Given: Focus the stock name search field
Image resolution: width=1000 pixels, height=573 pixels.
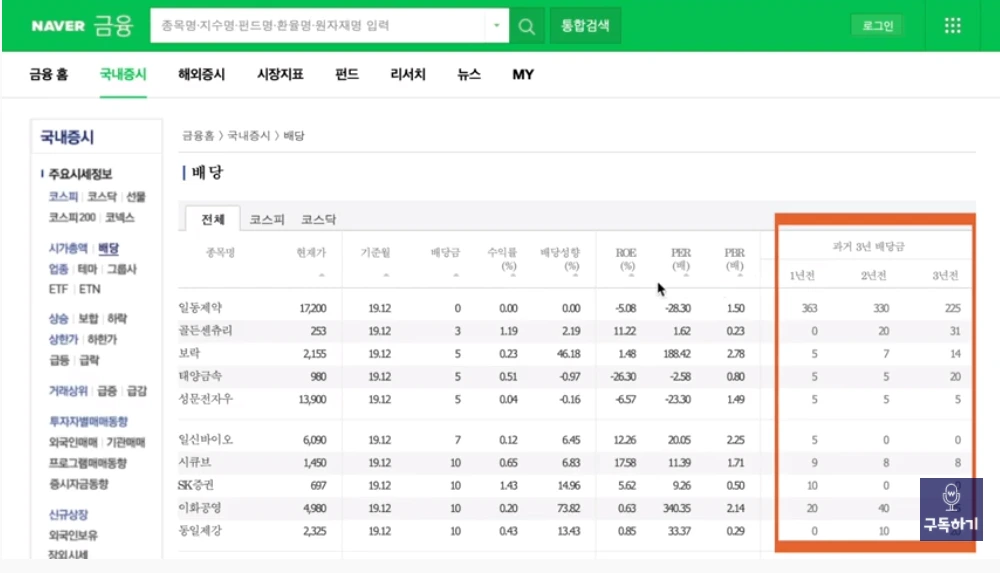Looking at the screenshot, I should click(x=318, y=26).
